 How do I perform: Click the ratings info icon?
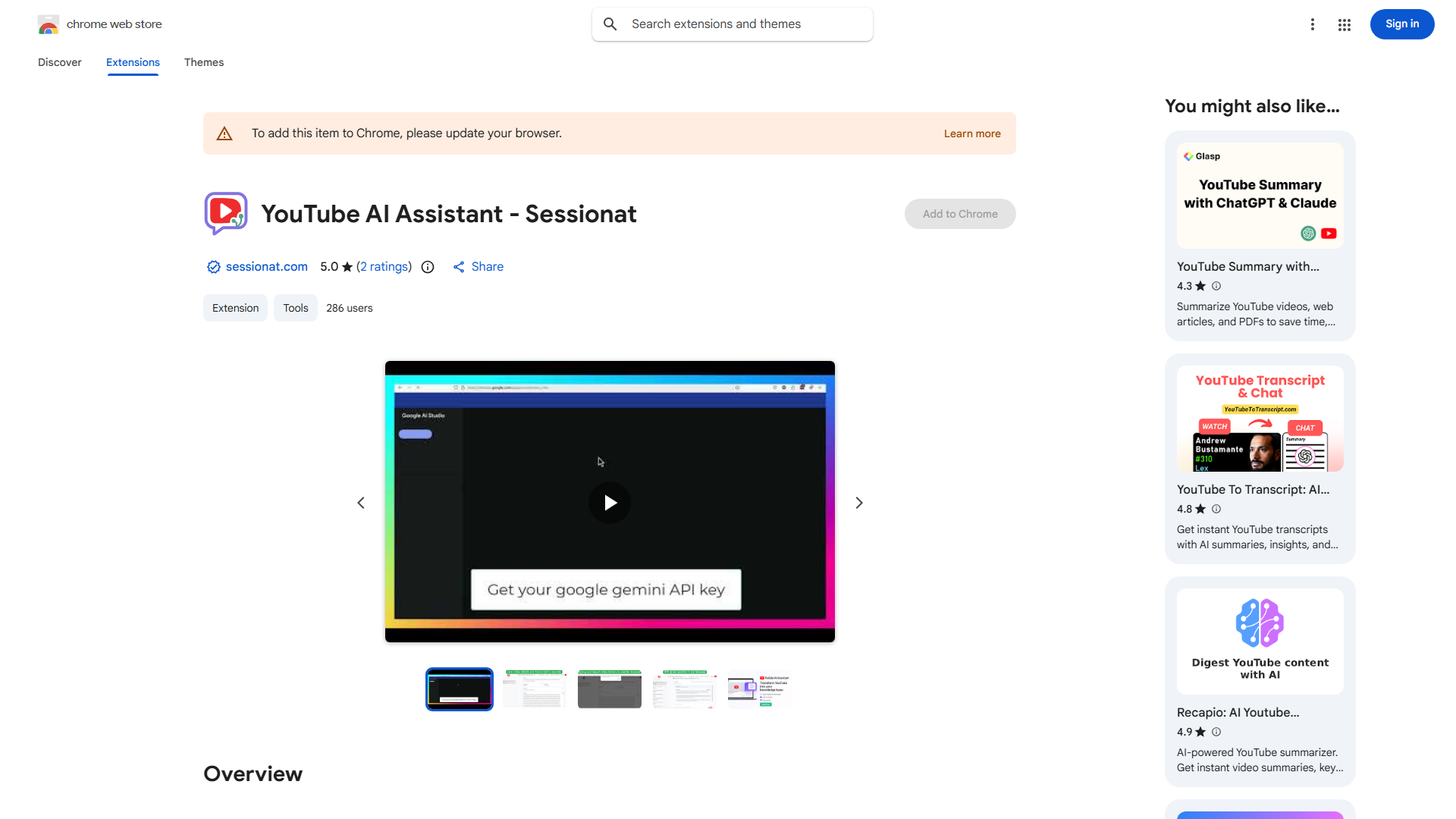428,267
